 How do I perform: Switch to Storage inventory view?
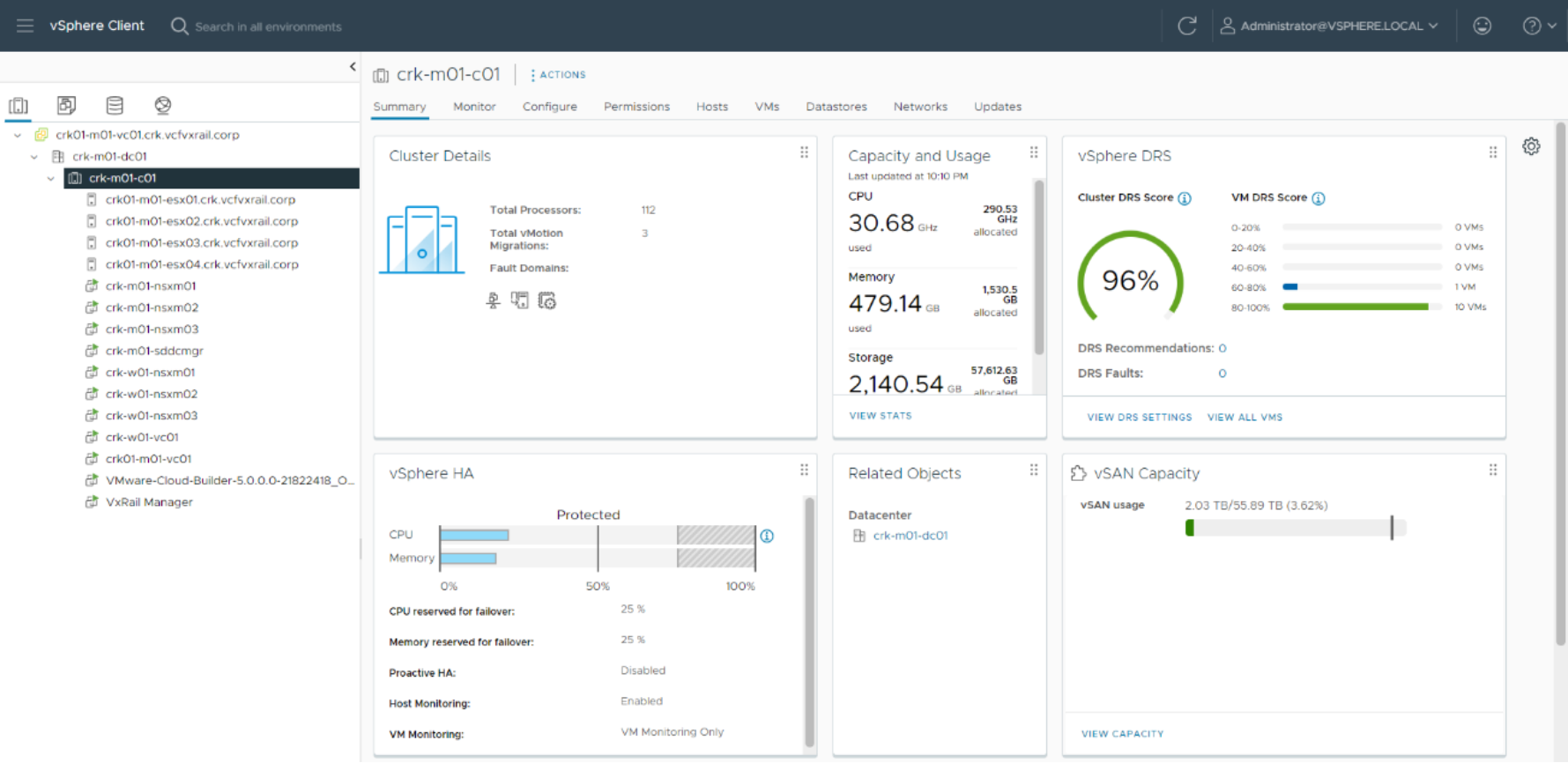[115, 106]
